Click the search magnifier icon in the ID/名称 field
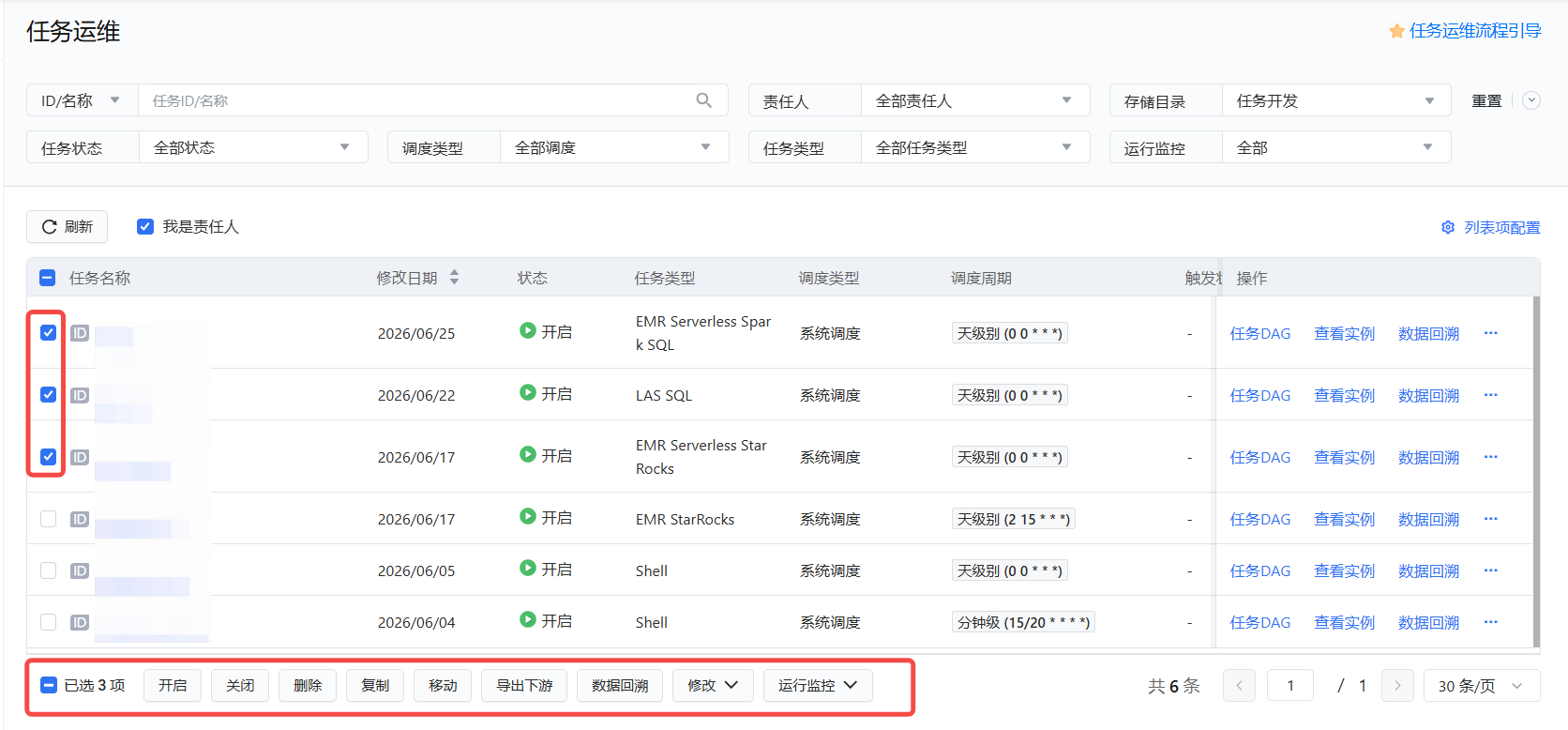 click(703, 100)
